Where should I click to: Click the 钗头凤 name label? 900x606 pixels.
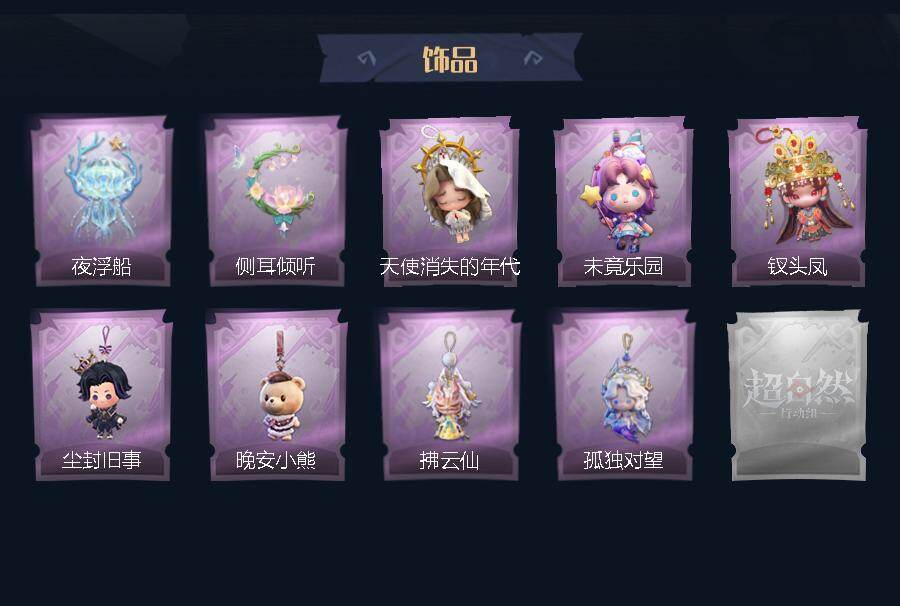click(x=797, y=267)
